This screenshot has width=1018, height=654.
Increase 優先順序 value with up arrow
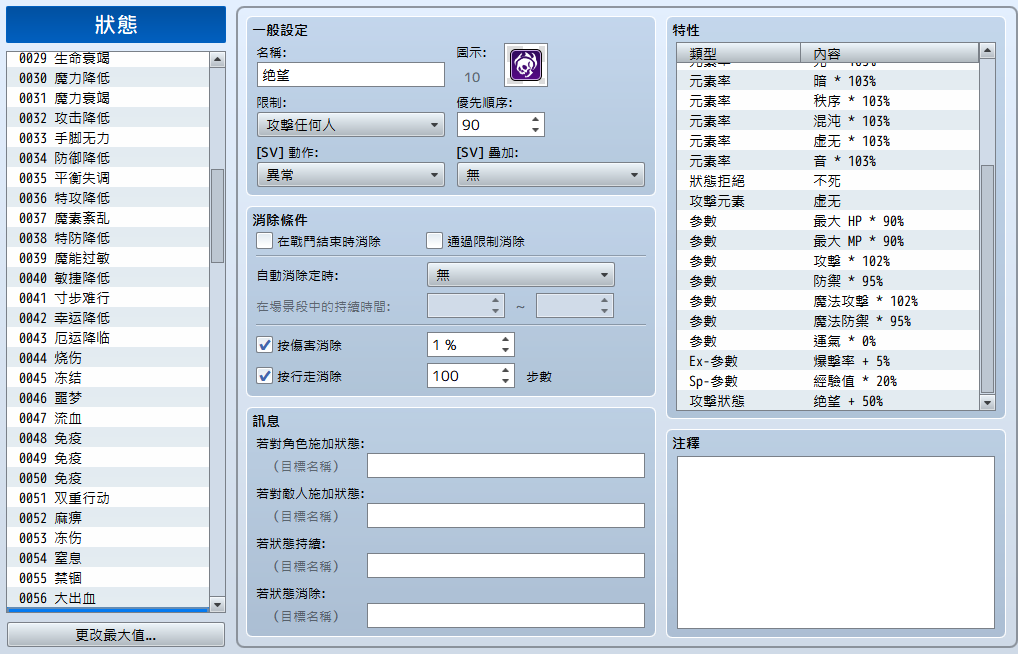(535, 119)
